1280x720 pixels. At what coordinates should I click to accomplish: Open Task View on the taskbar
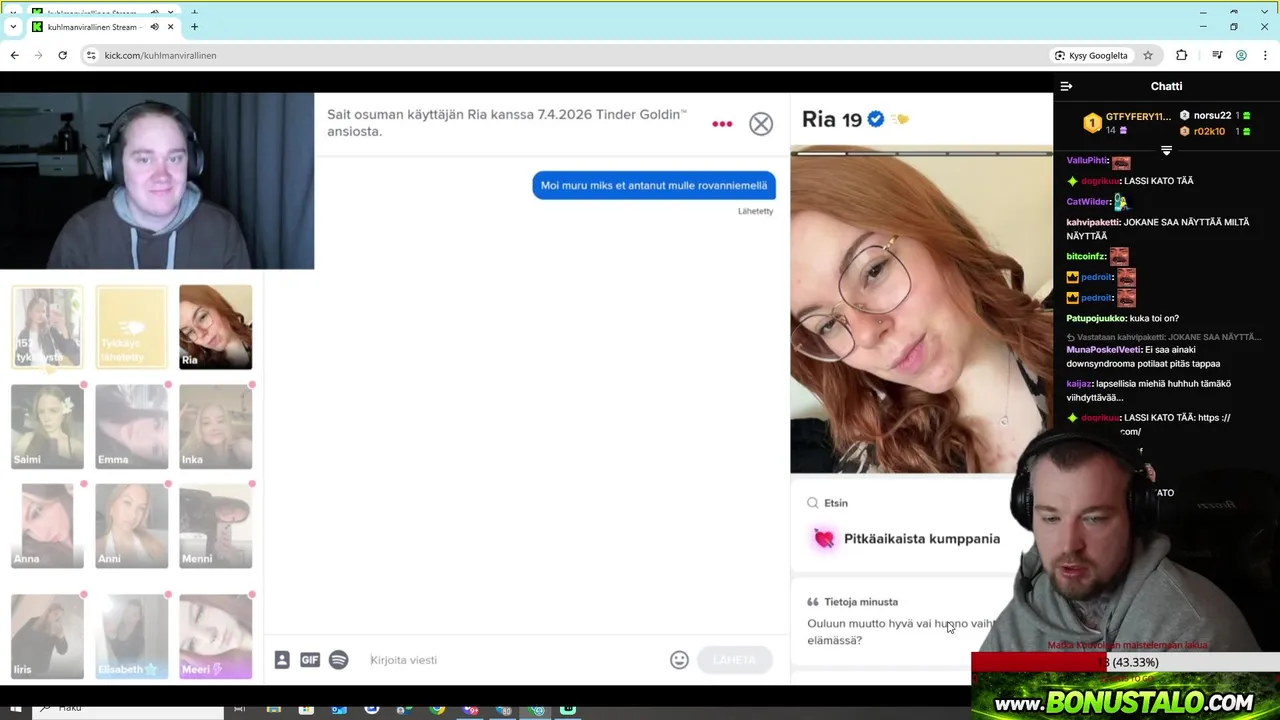pyautogui.click(x=240, y=709)
